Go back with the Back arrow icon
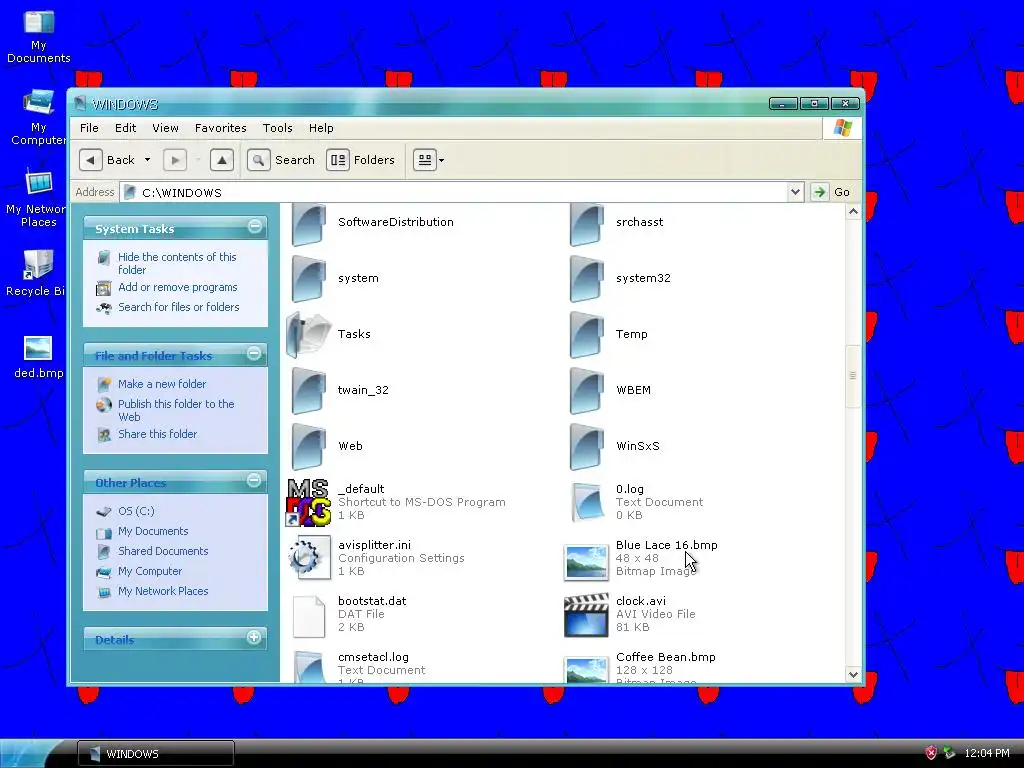The height and width of the screenshot is (768, 1024). coord(91,160)
